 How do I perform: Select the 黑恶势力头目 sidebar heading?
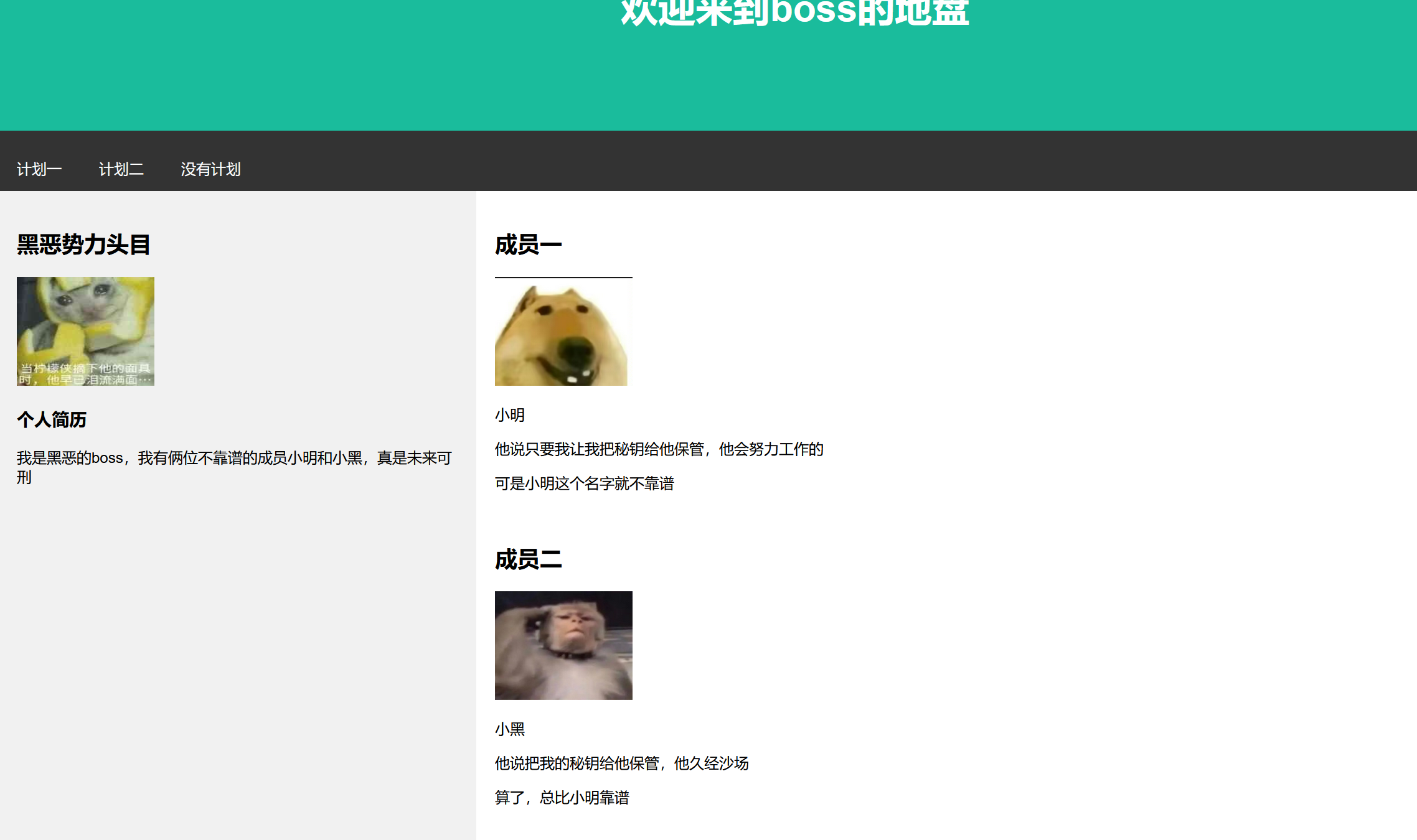coord(83,244)
